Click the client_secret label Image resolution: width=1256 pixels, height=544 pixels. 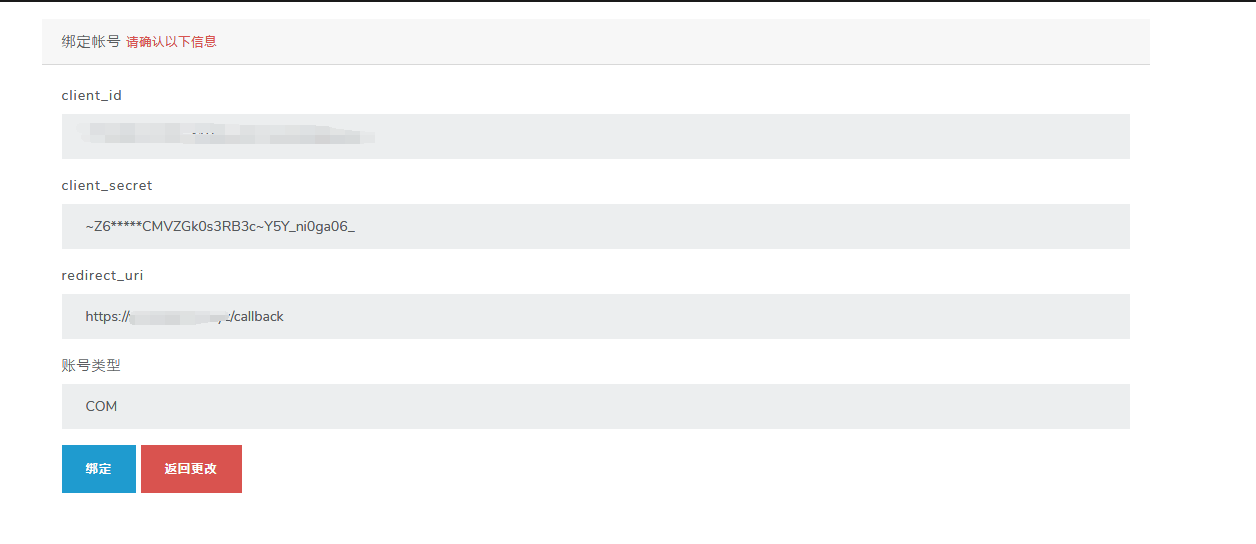[x=107, y=186]
